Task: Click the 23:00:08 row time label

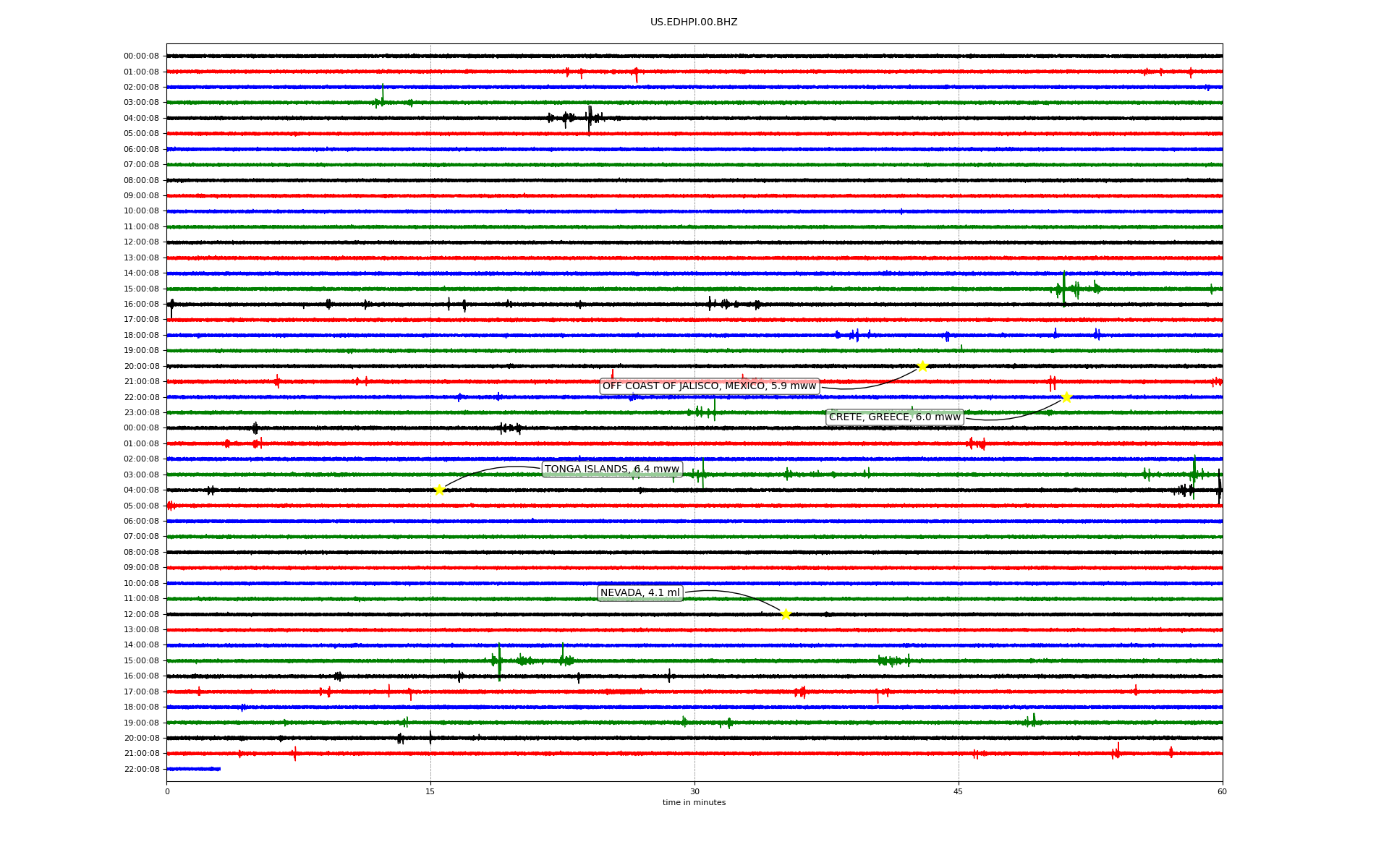Action: [141, 413]
